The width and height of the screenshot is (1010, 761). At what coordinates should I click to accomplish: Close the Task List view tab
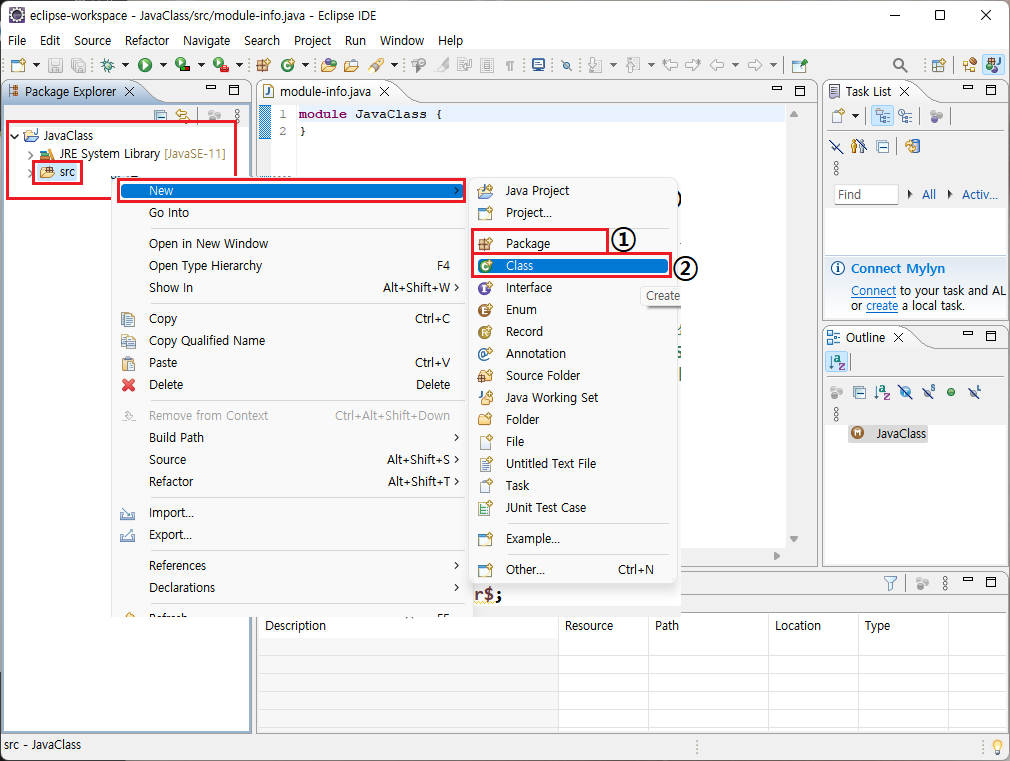(x=904, y=92)
